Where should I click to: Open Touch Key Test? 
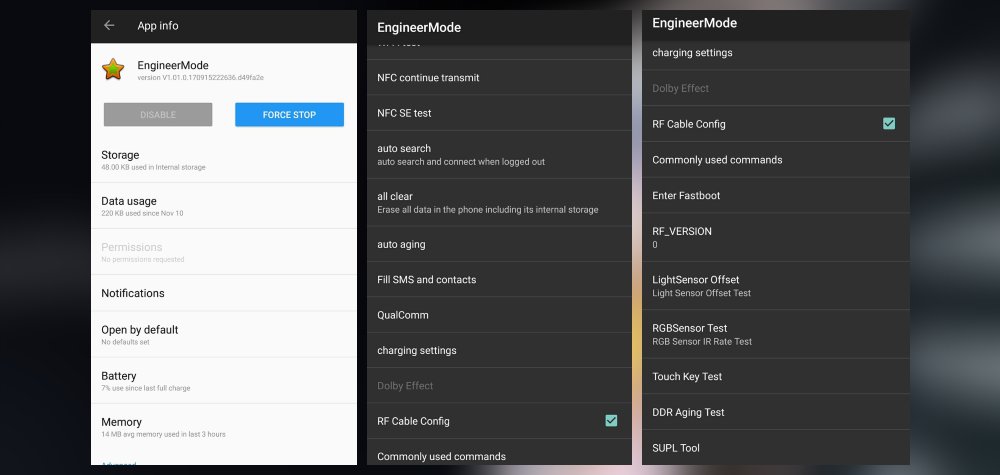[x=776, y=376]
